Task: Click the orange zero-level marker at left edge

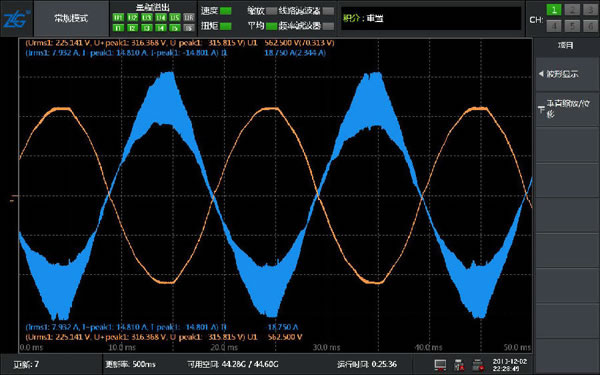Action: (x=14, y=198)
